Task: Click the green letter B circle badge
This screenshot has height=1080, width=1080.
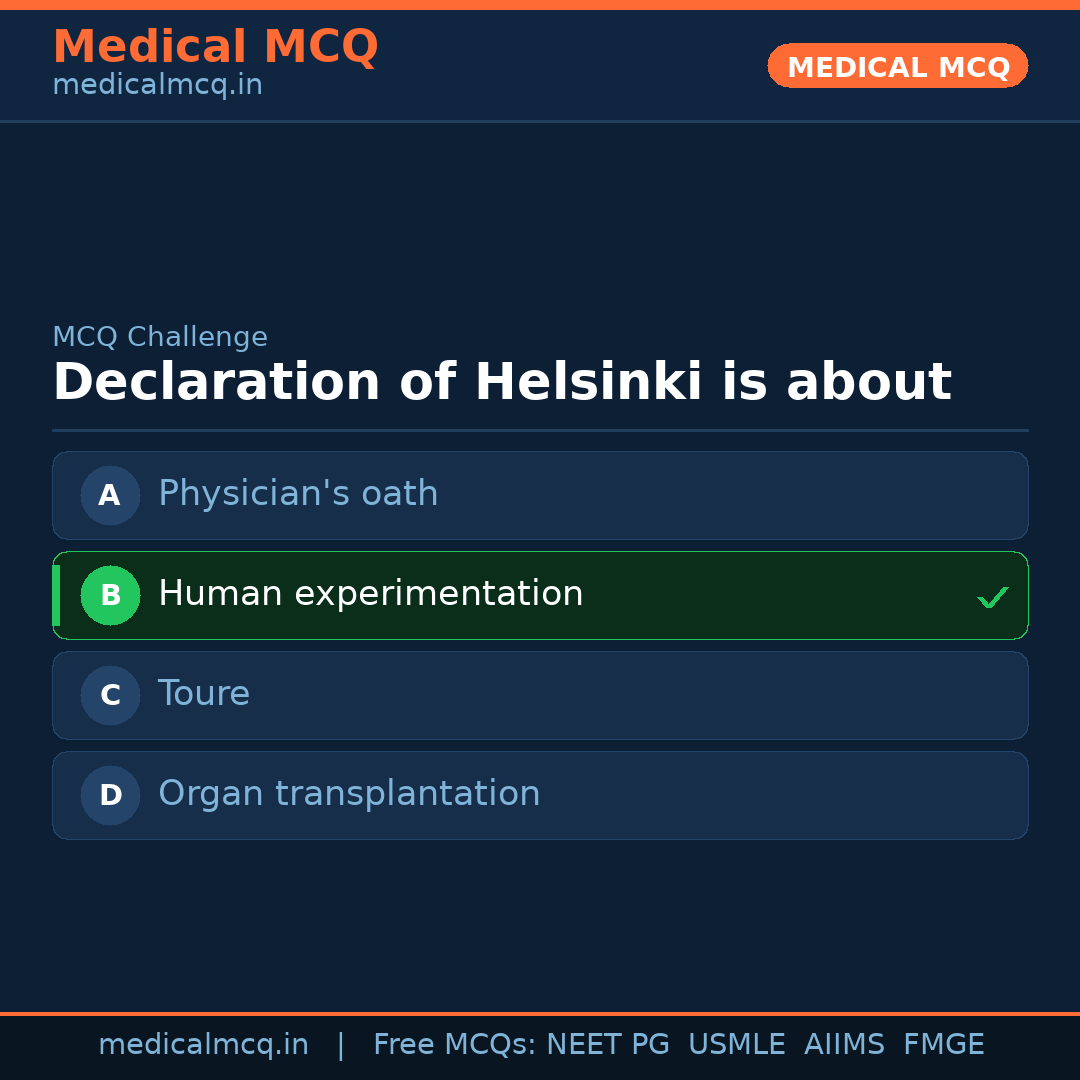Action: [x=110, y=595]
